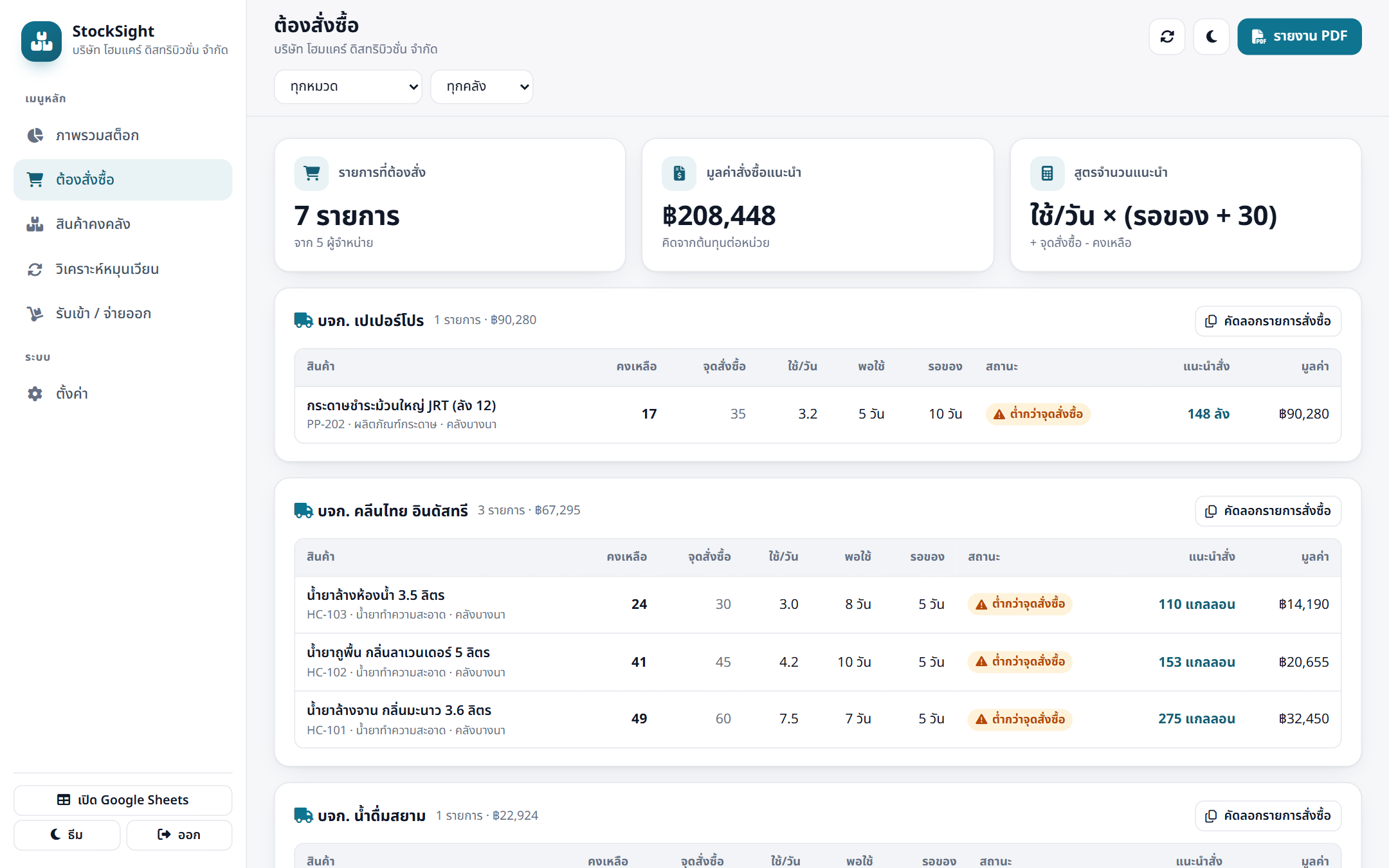Select row น้ำยาล้างห้องน้ำ 3.5 ลิตร

point(817,604)
